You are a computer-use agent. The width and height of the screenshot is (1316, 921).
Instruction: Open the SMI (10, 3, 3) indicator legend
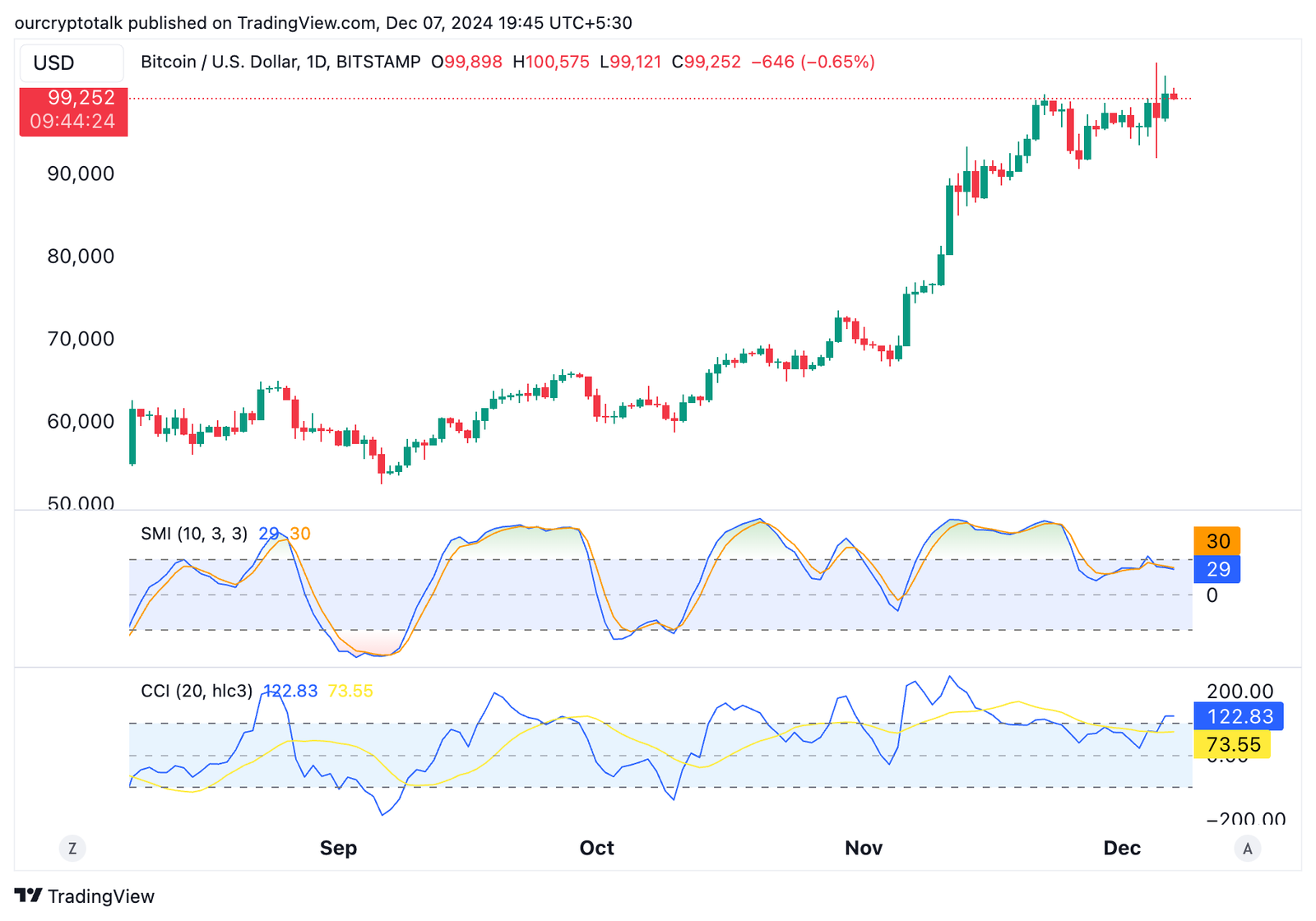(194, 534)
